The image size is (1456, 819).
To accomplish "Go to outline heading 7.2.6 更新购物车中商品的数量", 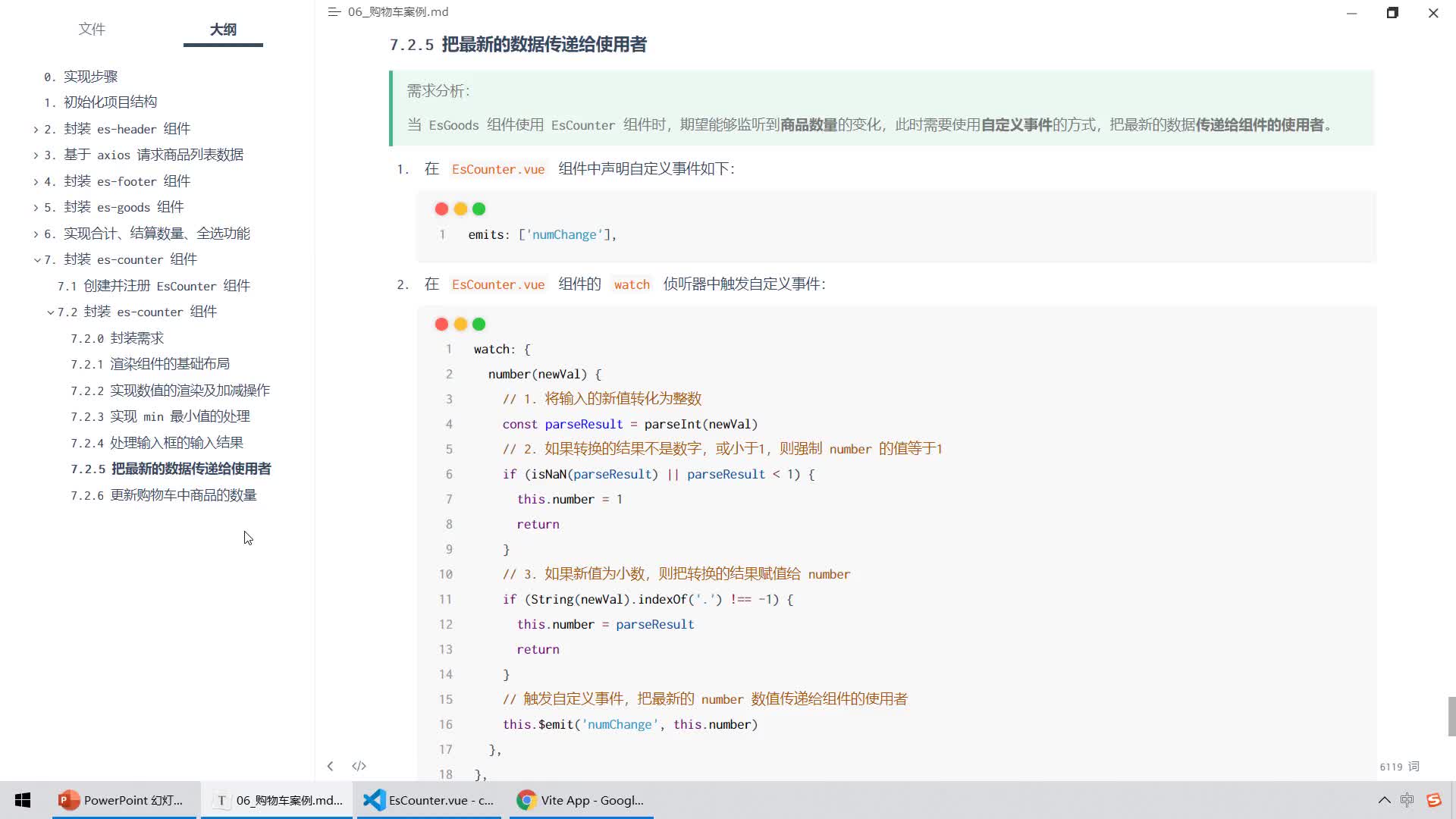I will pos(164,495).
